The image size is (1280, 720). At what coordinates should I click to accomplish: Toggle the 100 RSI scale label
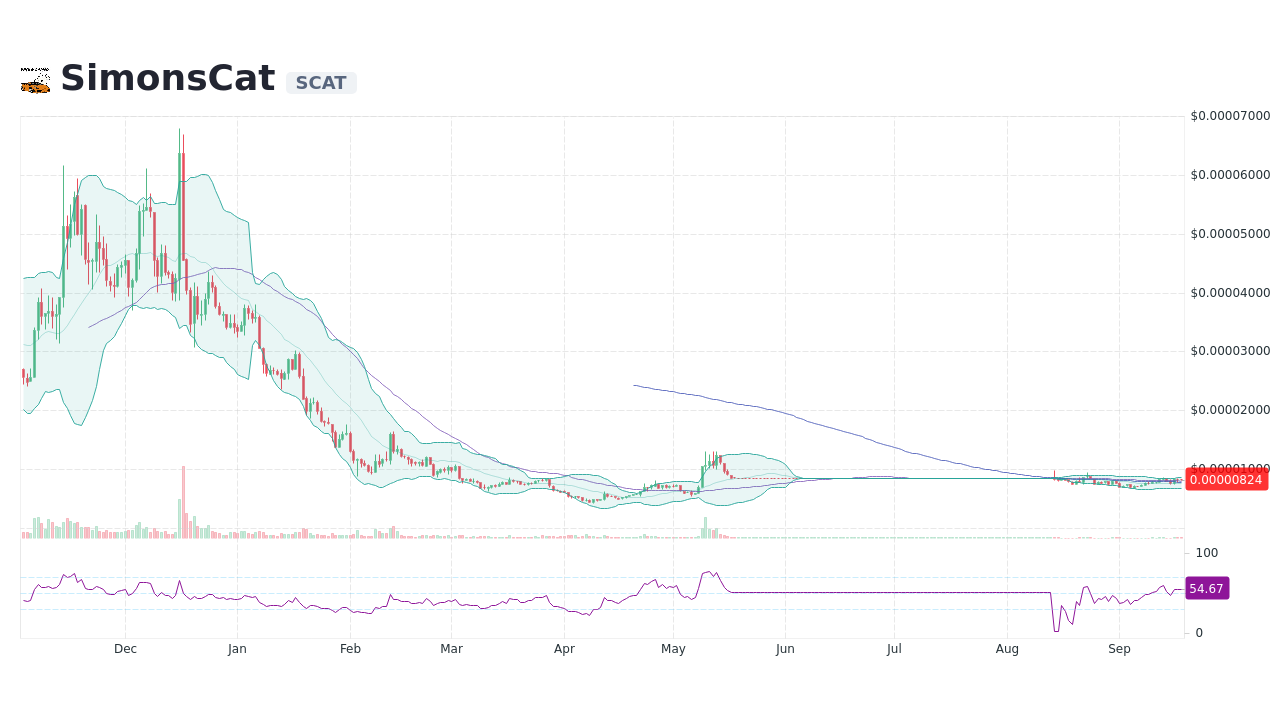(1206, 553)
